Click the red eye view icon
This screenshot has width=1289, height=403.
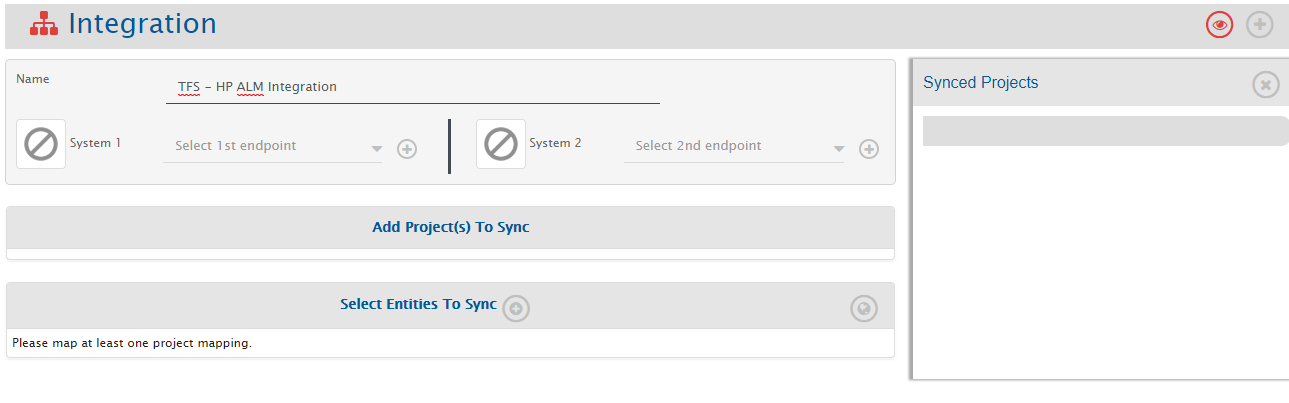1219,25
